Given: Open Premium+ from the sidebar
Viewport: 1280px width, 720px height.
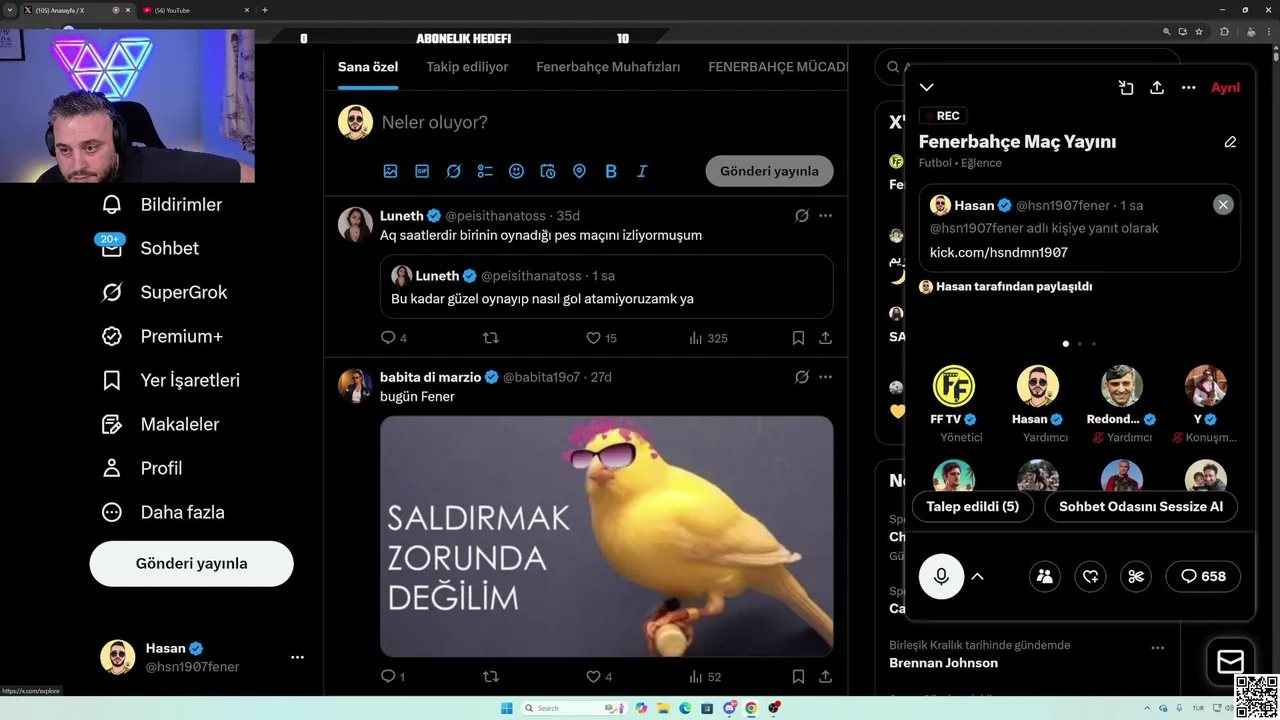Looking at the screenshot, I should click(x=162, y=336).
